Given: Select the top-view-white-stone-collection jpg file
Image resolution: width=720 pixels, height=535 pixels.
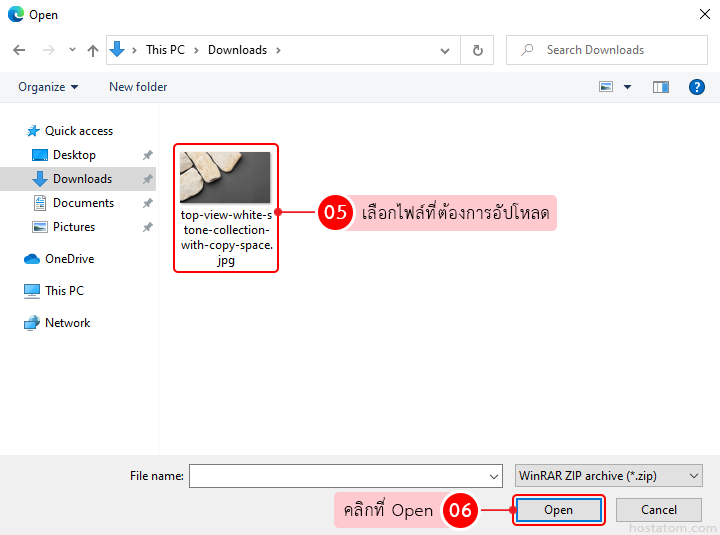Looking at the screenshot, I should coord(226,207).
